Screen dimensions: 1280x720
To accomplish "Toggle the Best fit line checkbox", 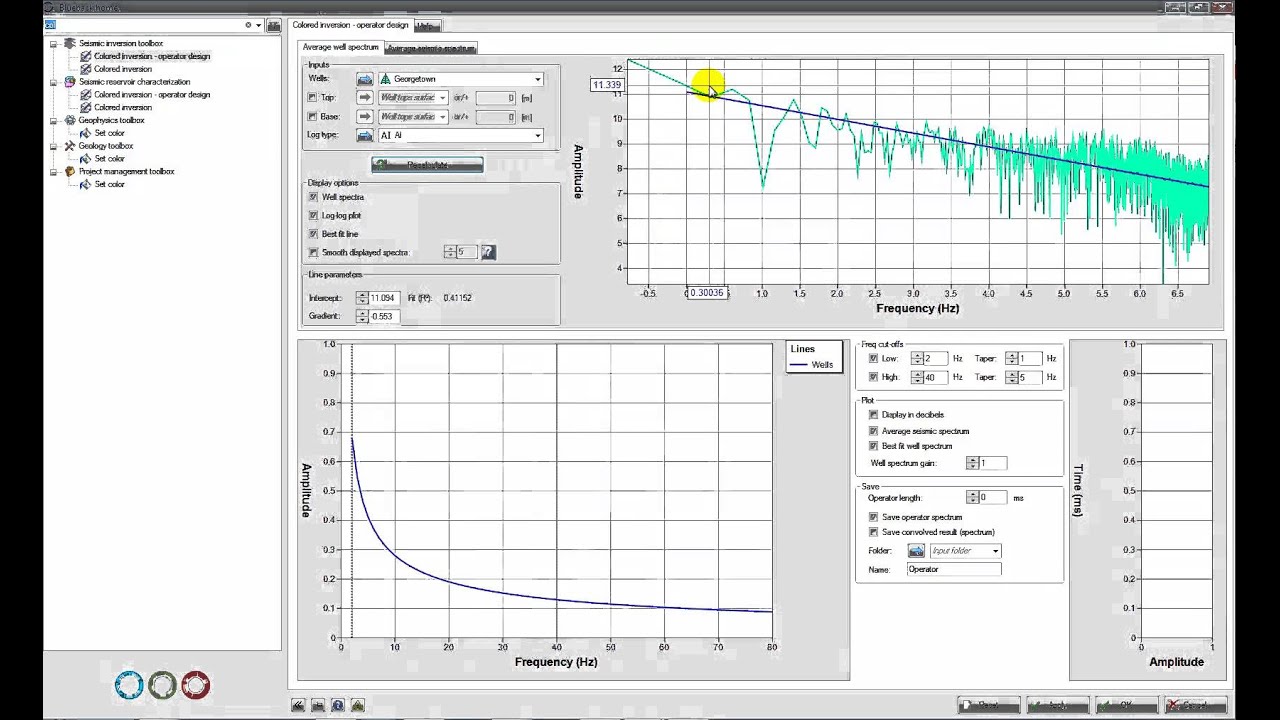I will 313,234.
